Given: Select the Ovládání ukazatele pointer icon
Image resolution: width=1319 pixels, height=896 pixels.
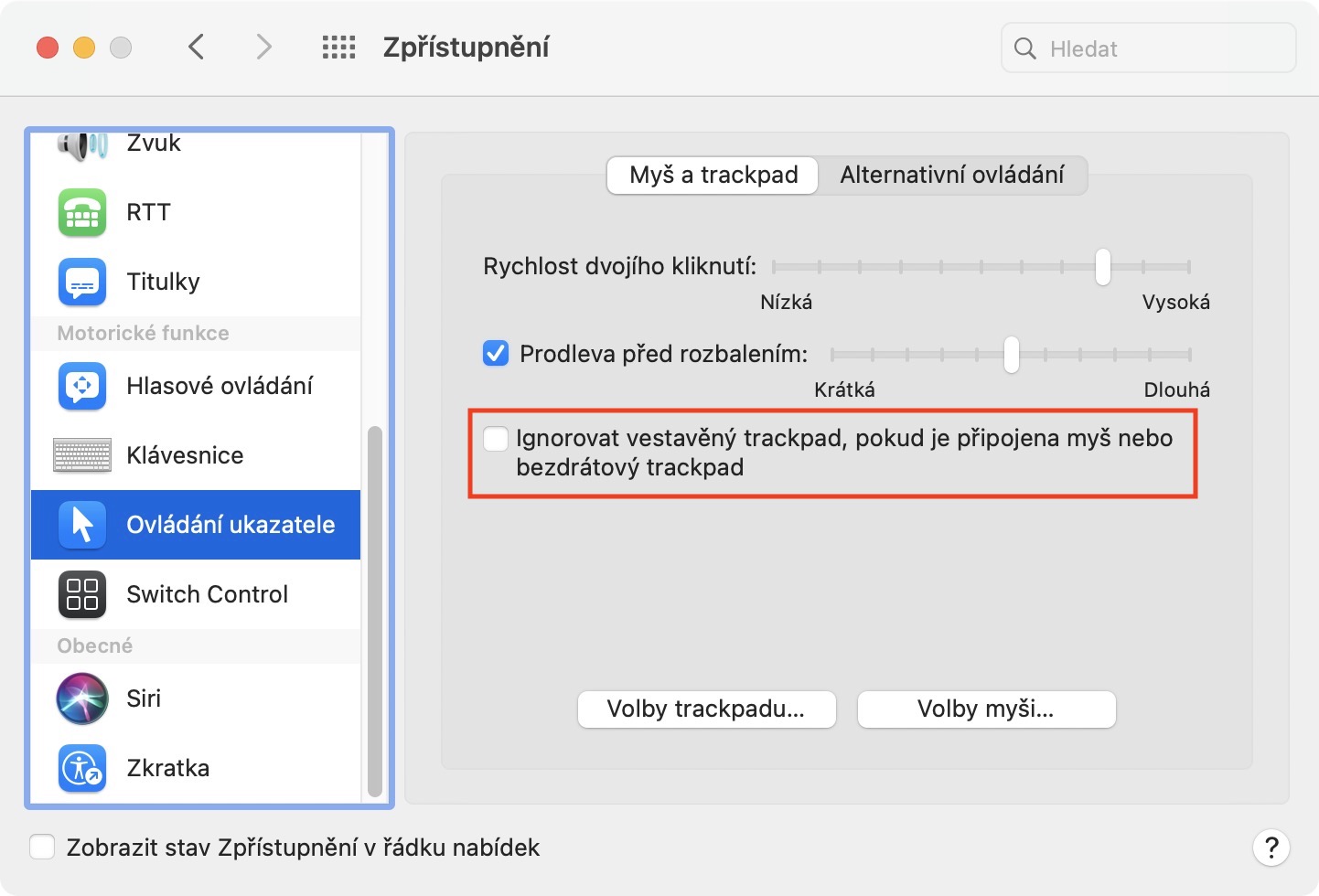Looking at the screenshot, I should coord(82,525).
